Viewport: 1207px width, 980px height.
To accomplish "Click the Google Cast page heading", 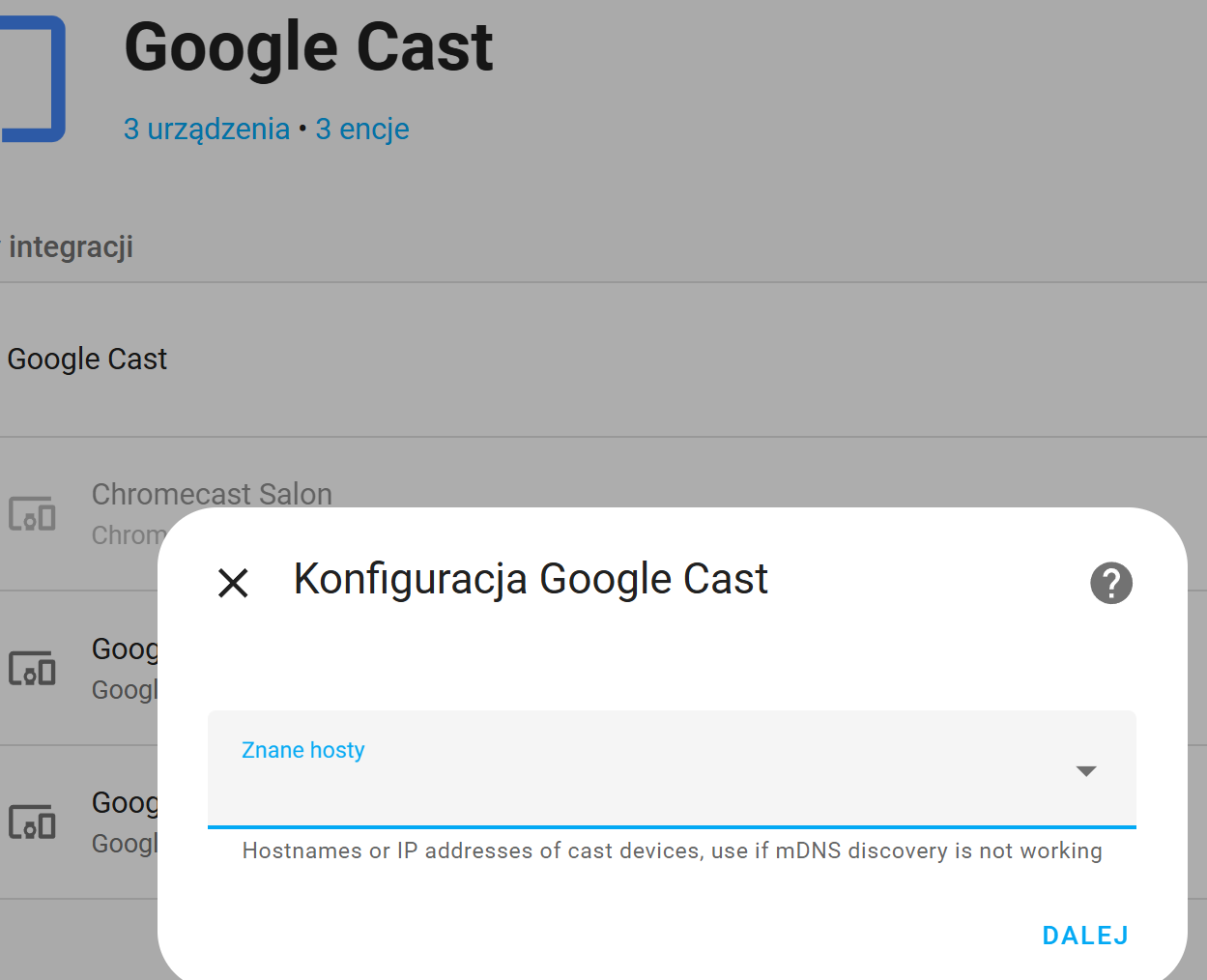I will [x=308, y=46].
